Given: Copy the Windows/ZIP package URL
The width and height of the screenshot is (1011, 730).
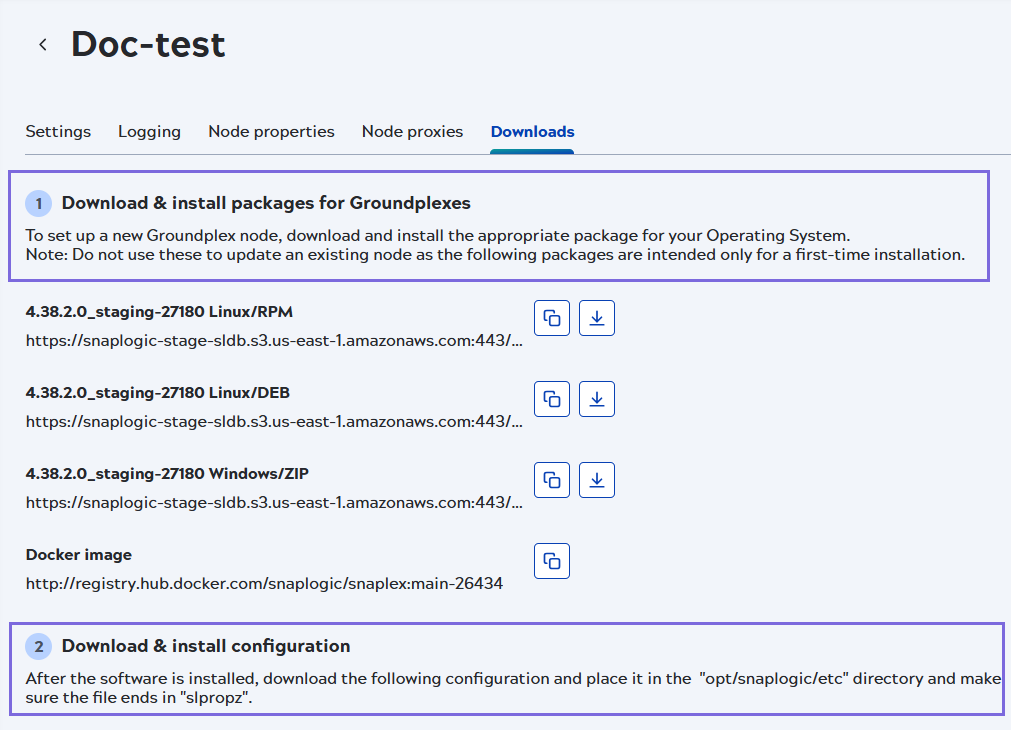Looking at the screenshot, I should (552, 480).
